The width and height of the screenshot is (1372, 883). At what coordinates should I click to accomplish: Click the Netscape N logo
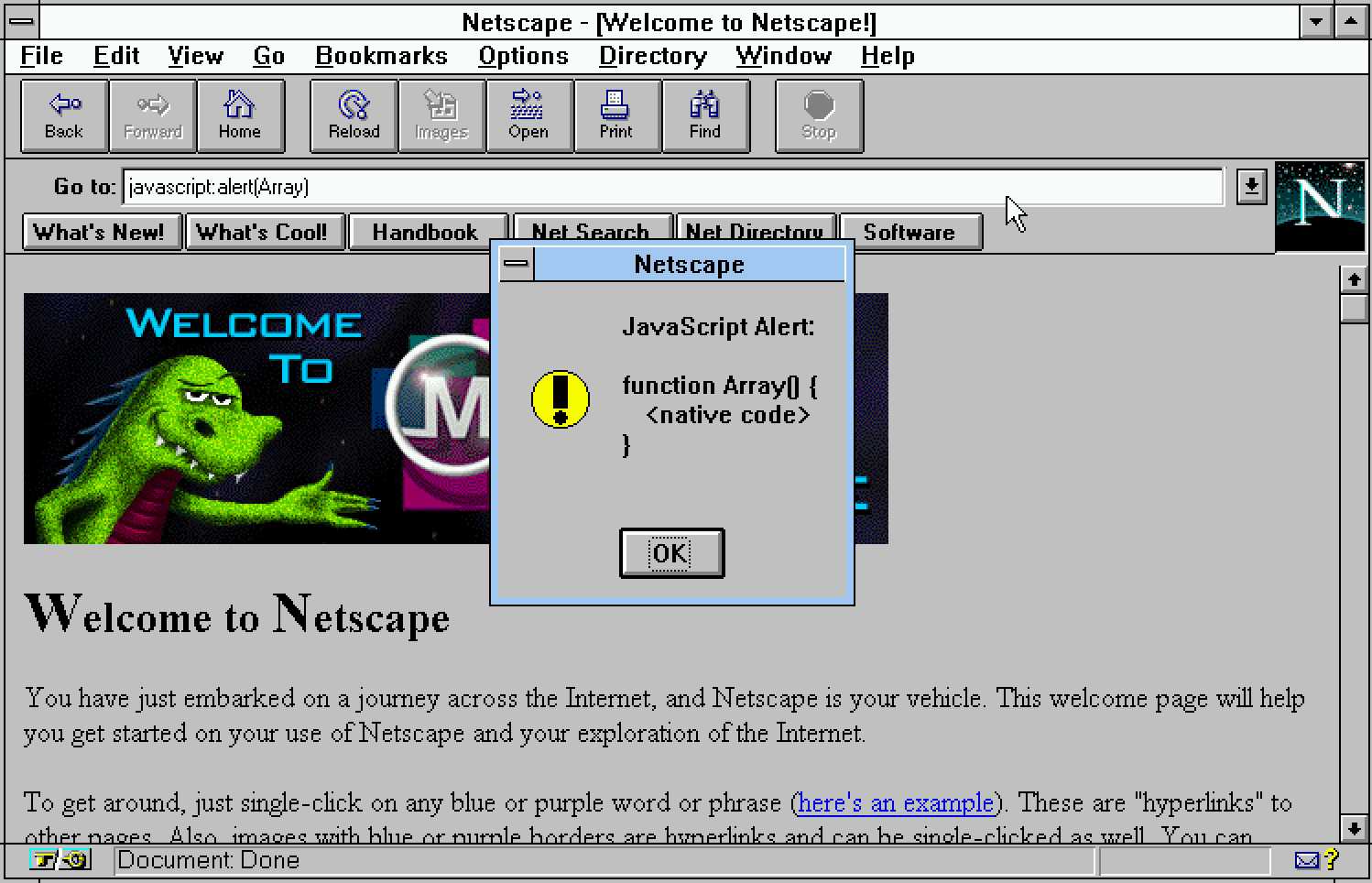pyautogui.click(x=1319, y=206)
